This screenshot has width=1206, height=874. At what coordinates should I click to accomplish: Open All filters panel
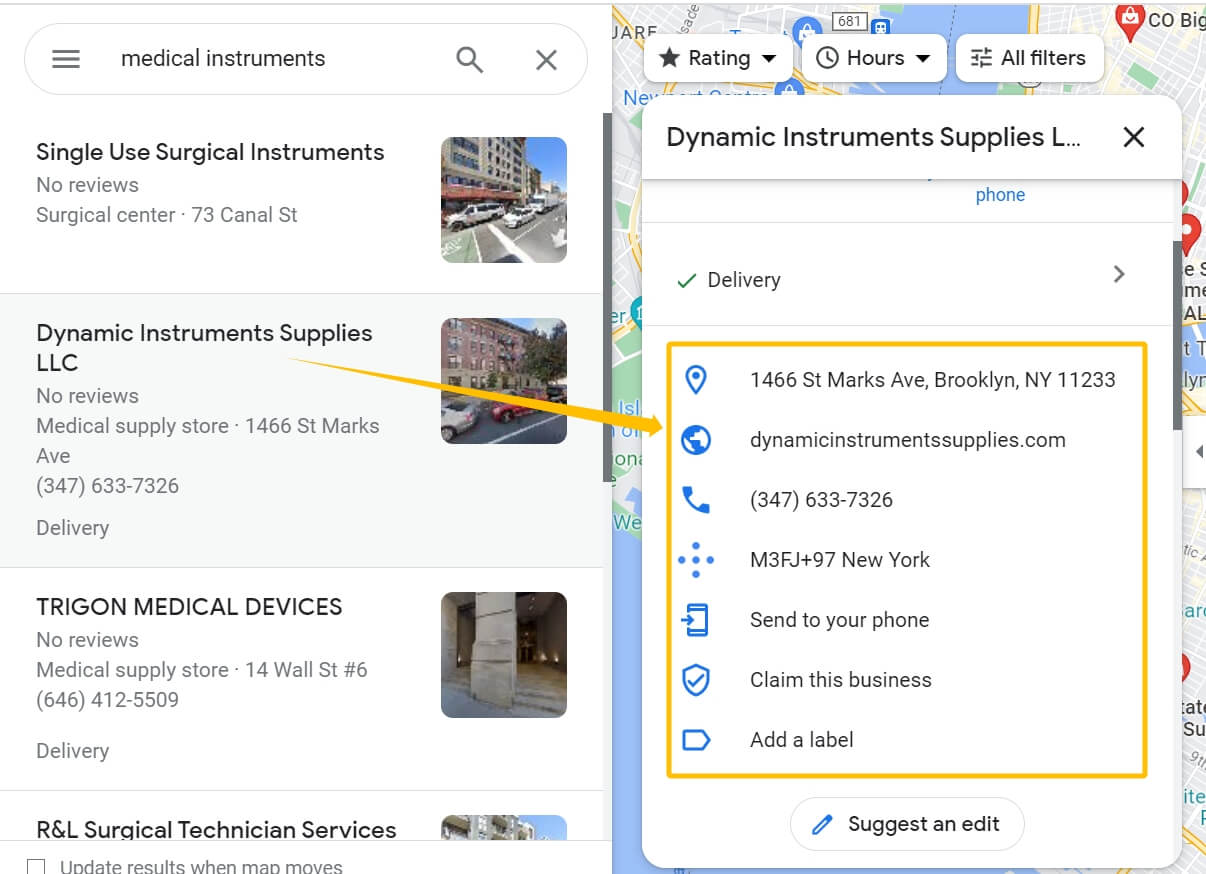click(x=1029, y=58)
